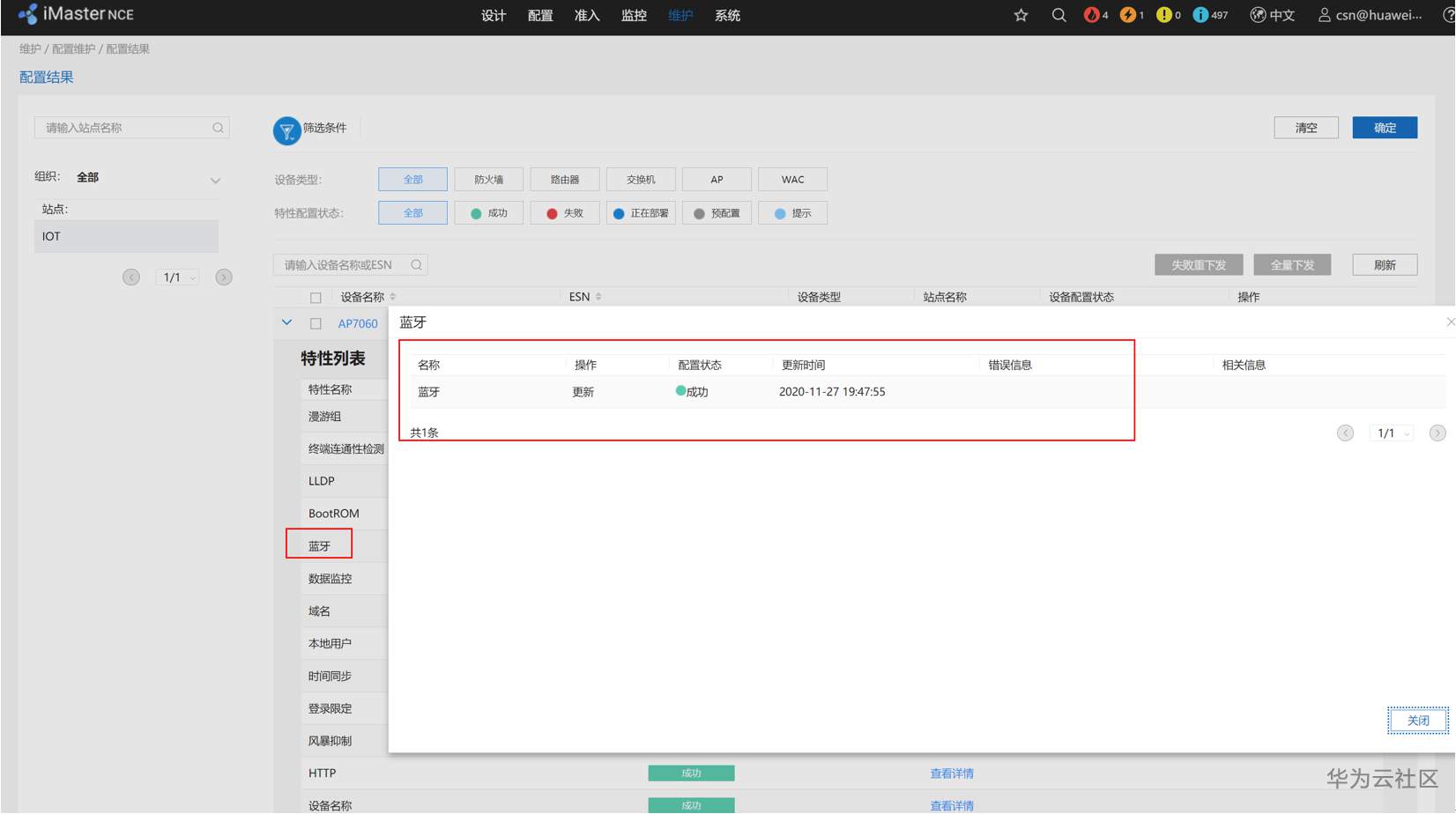
Task: Select the 成功 feature status filter
Action: (x=489, y=213)
